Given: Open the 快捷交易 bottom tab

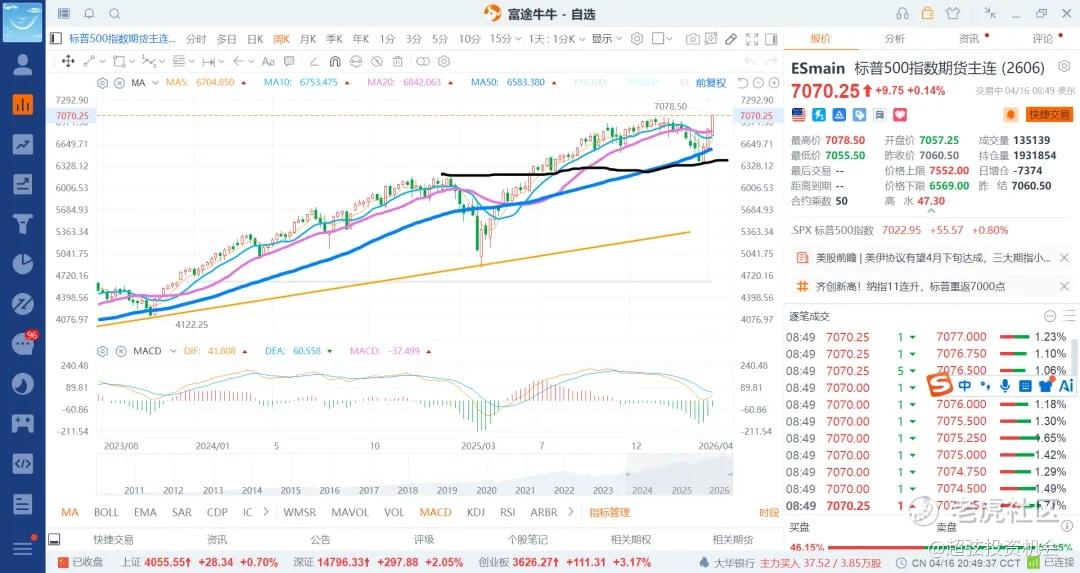Looking at the screenshot, I should point(113,539).
